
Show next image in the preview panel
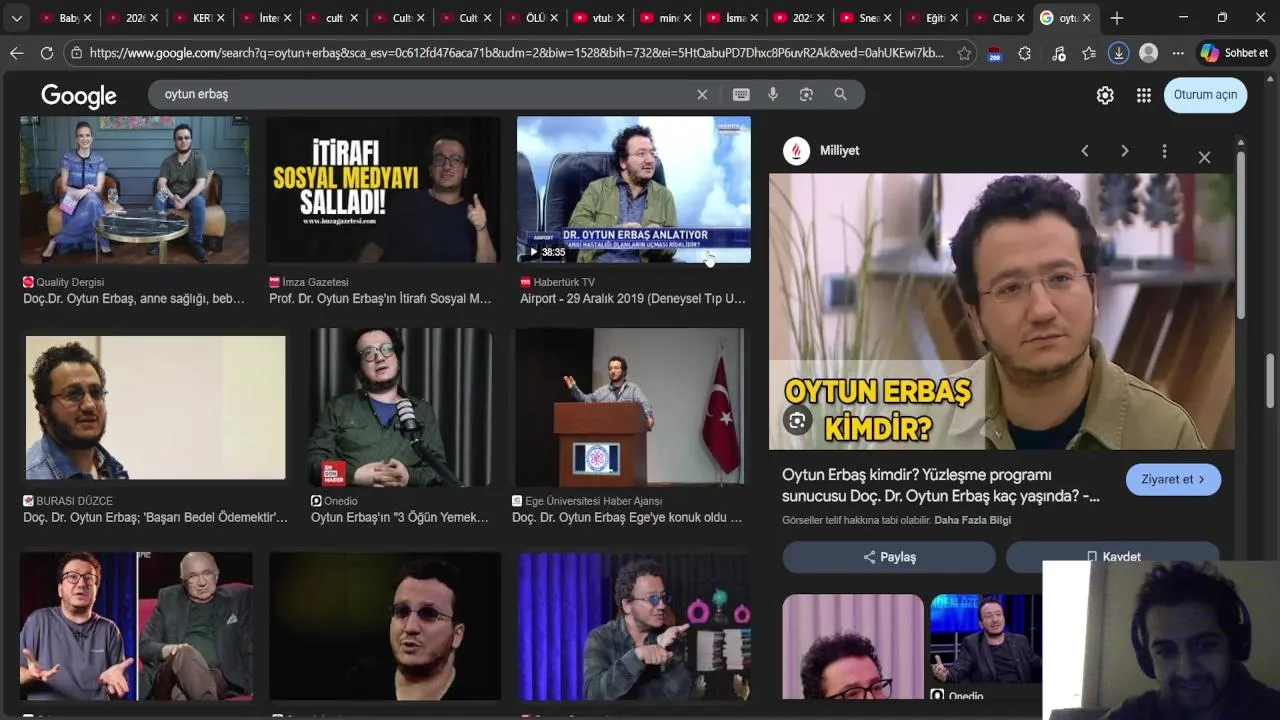pos(1125,151)
